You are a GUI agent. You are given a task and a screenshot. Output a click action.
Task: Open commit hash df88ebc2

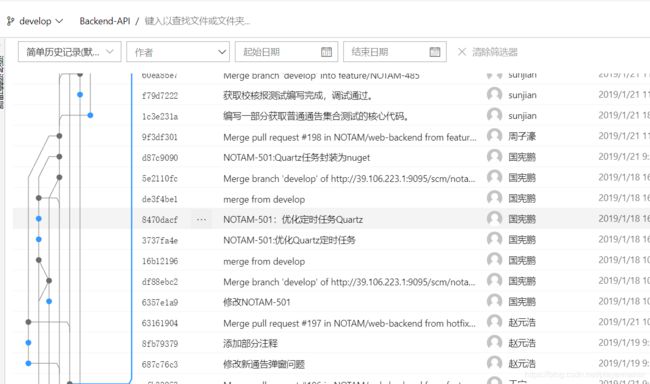tap(160, 282)
